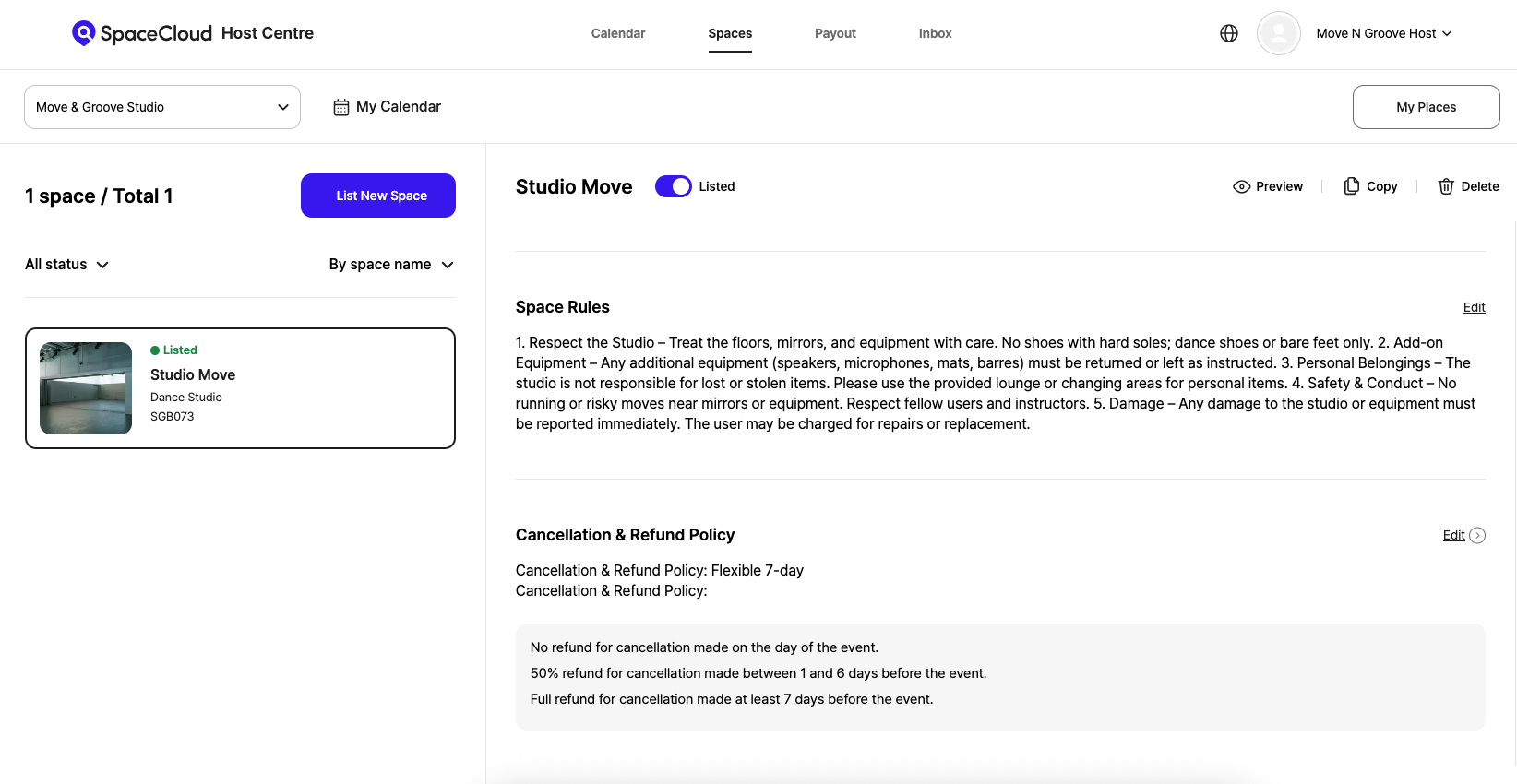This screenshot has height=784, width=1517.
Task: Click the My Places button
Action: (x=1426, y=107)
